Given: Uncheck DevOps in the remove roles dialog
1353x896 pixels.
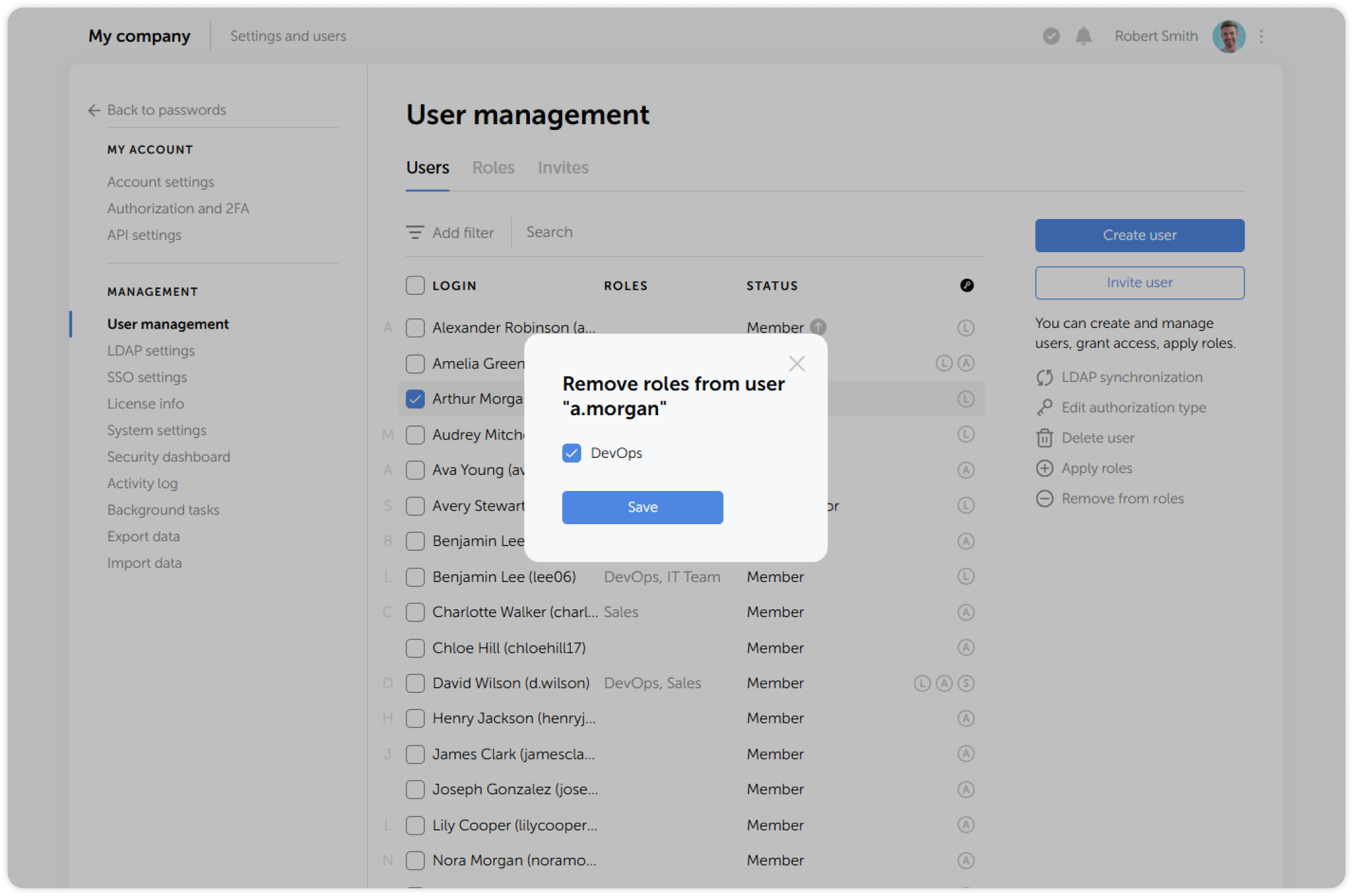Looking at the screenshot, I should pos(571,453).
